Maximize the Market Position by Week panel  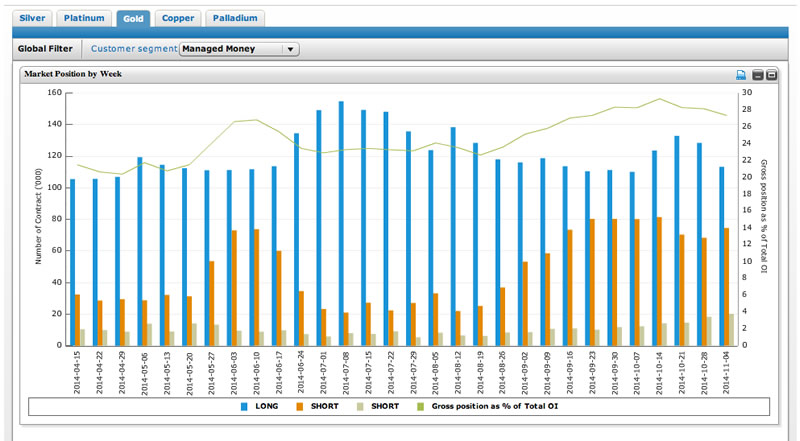[x=772, y=75]
